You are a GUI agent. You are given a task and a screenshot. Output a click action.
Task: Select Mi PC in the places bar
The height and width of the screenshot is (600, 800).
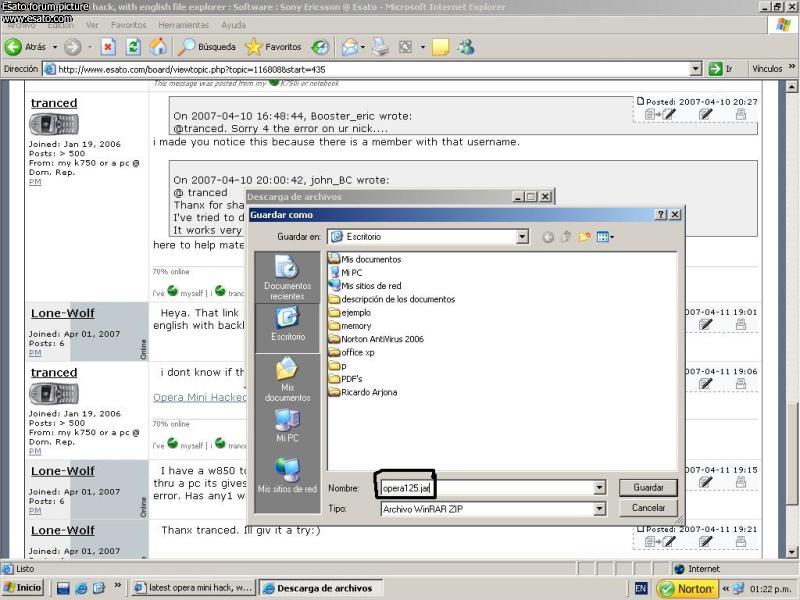[x=287, y=426]
